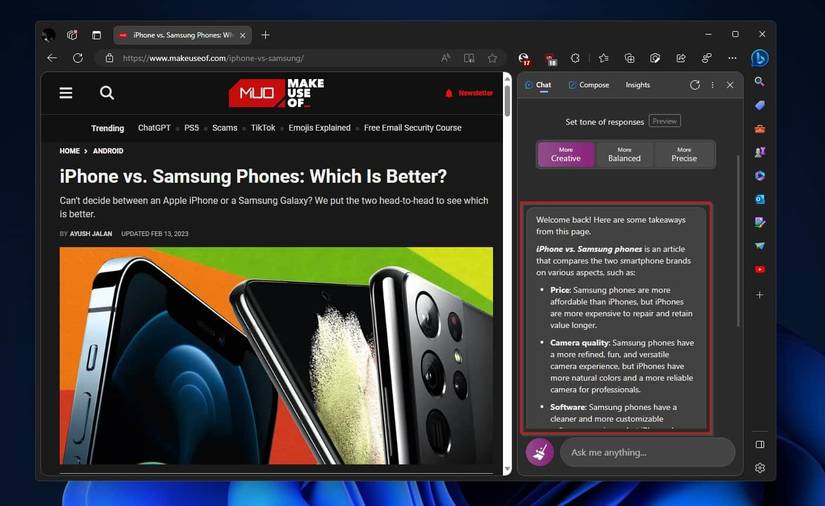Open the Edge profile avatar
Viewport: 825px width, 506px height.
[49, 35]
